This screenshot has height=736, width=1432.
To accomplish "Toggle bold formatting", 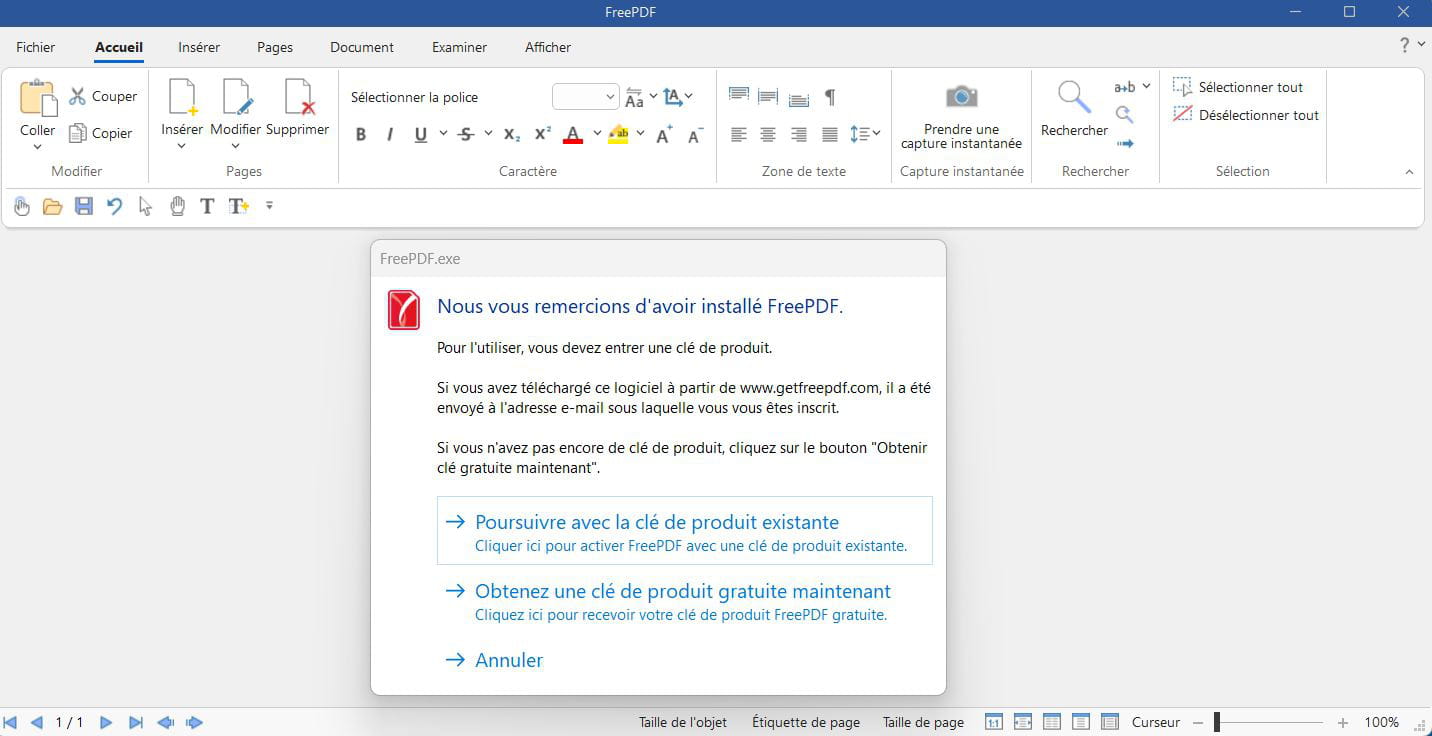I will coord(361,134).
